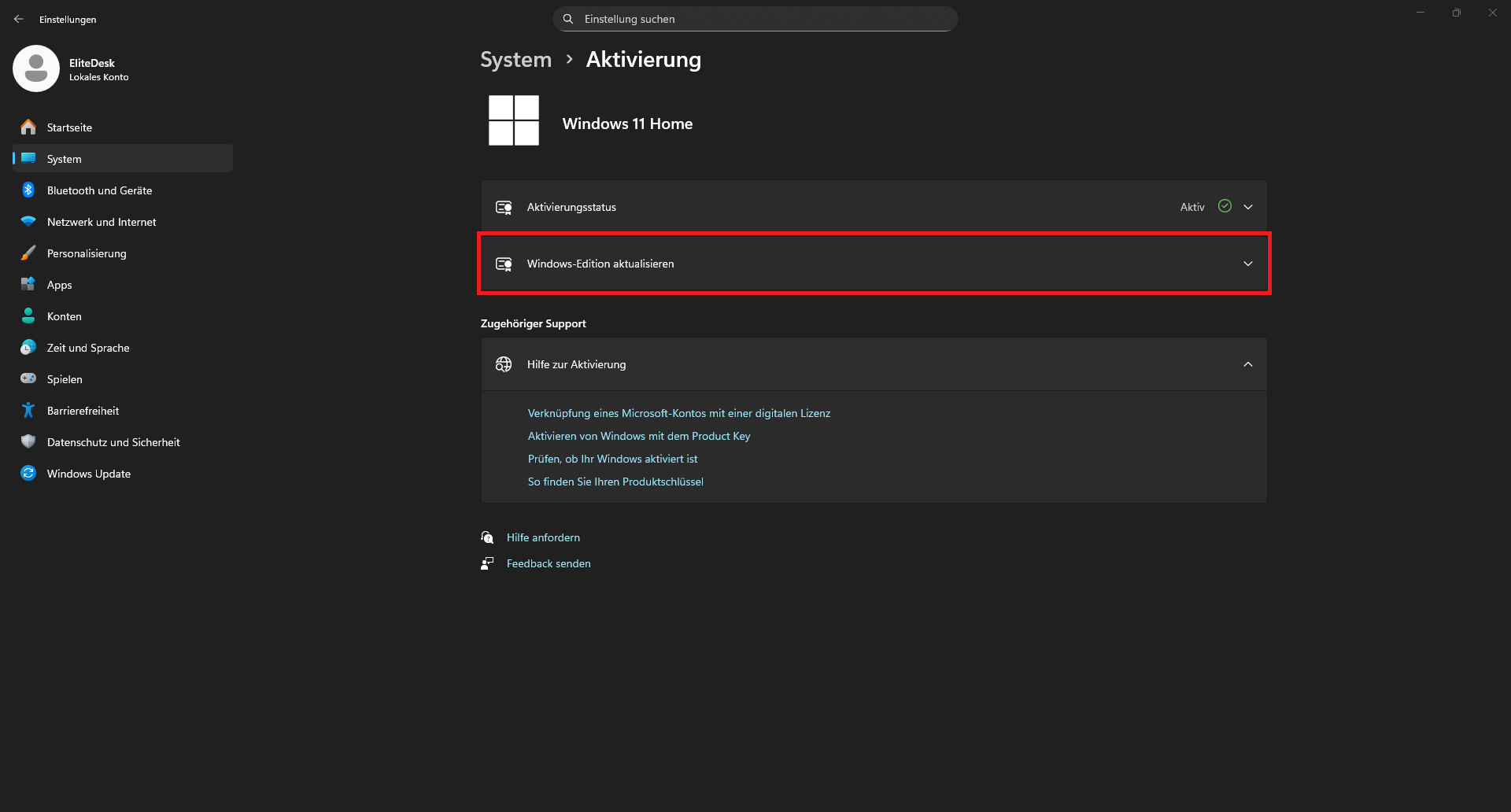Open link Verknüpfung eines Microsoft-Kontos
This screenshot has height=812, width=1511.
click(679, 413)
